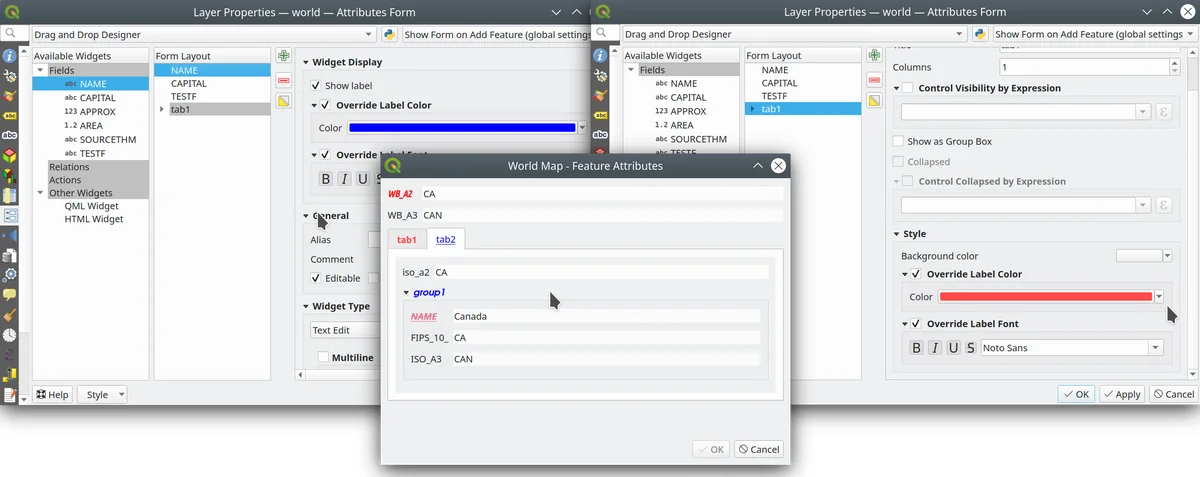Image resolution: width=1200 pixels, height=477 pixels.
Task: Open the Noto Sans font family dropdown
Action: pyautogui.click(x=1156, y=348)
